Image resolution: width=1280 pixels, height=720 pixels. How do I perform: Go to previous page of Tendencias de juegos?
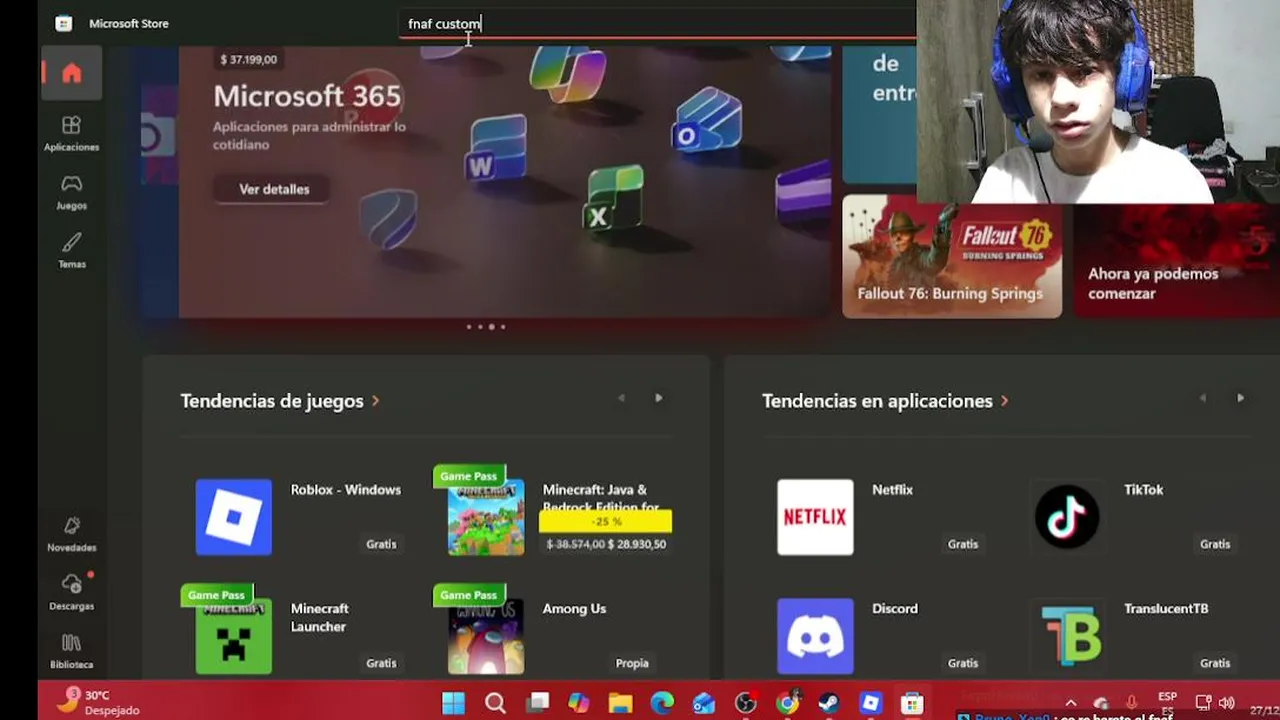pos(621,398)
